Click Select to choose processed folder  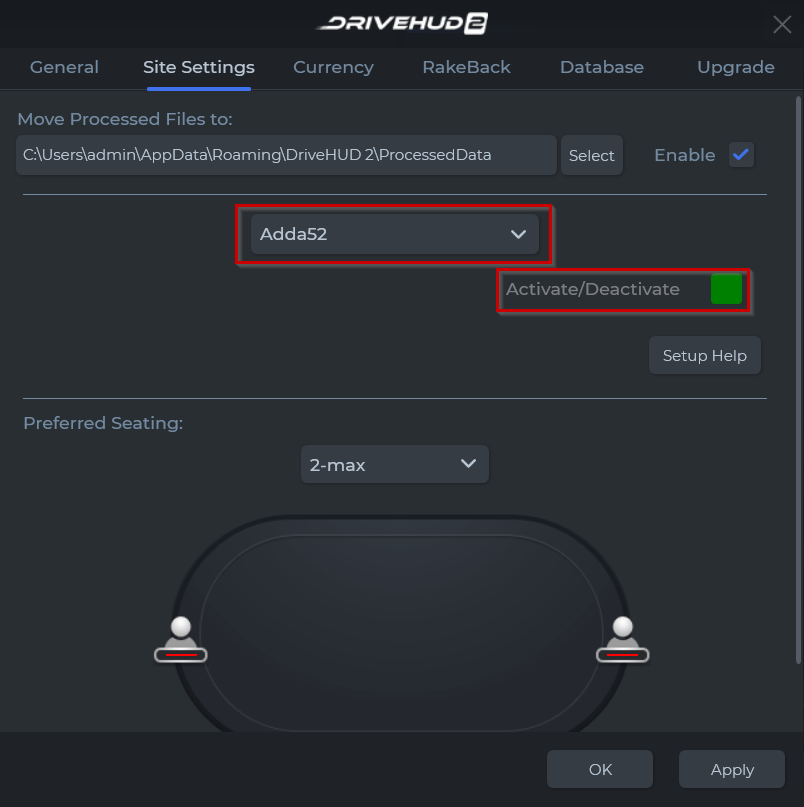coord(592,155)
